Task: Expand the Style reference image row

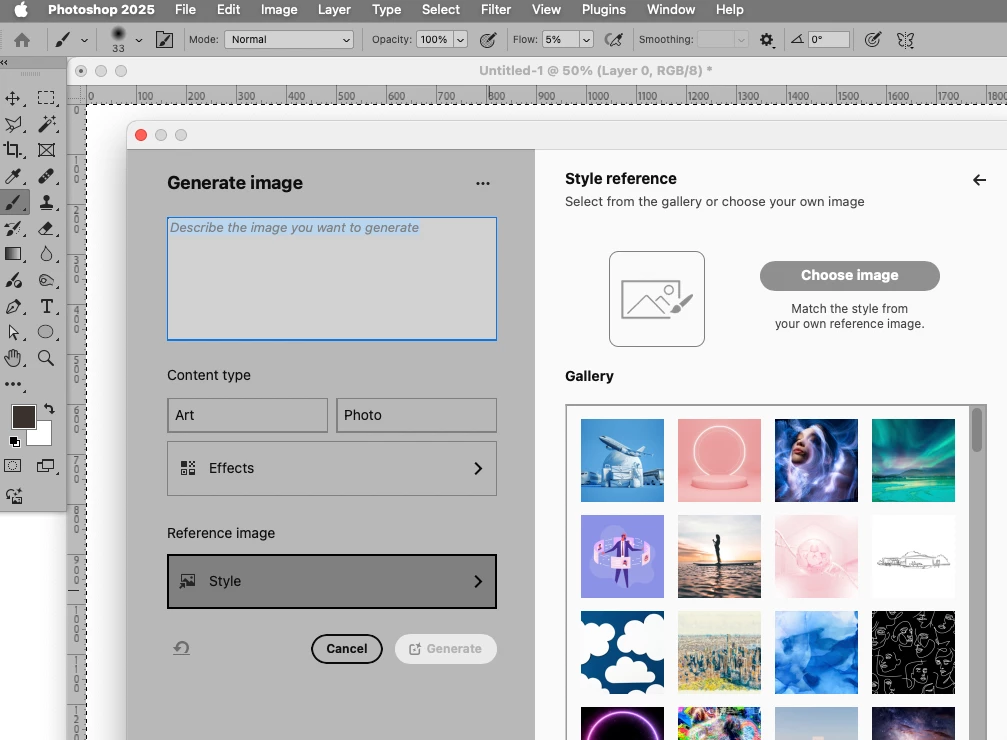Action: pyautogui.click(x=331, y=581)
